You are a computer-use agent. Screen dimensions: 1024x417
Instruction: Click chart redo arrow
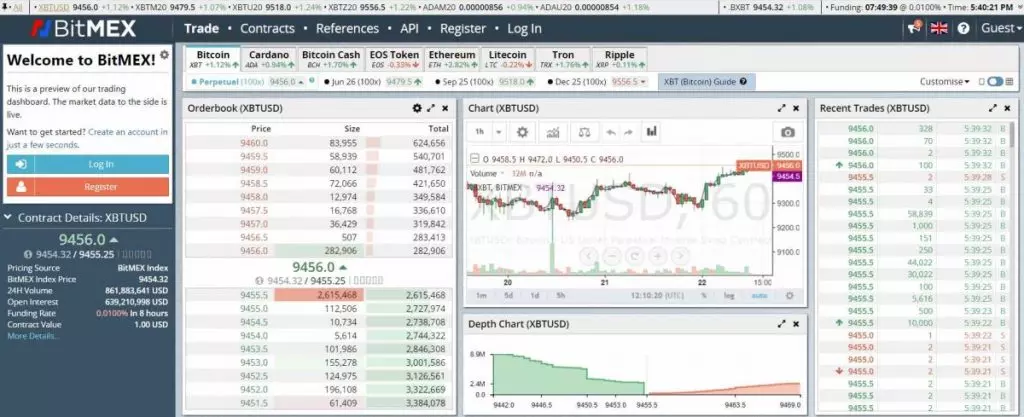(628, 132)
